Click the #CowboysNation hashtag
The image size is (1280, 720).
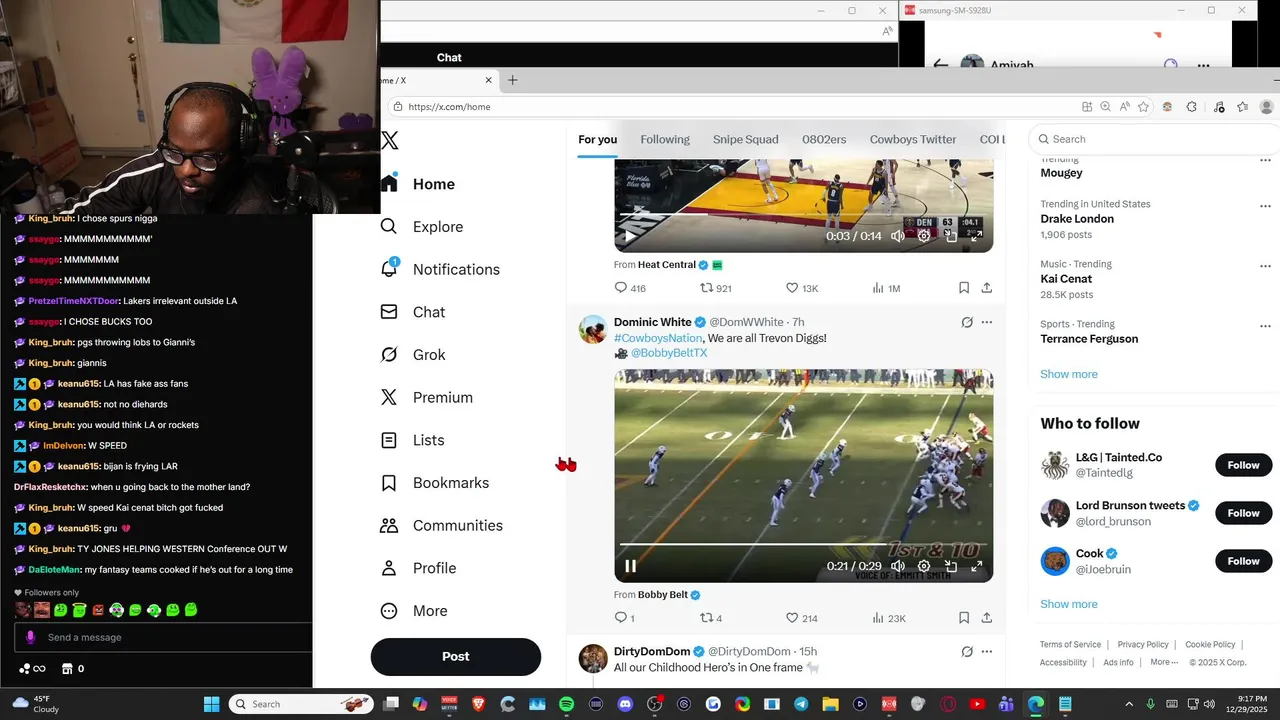(658, 338)
